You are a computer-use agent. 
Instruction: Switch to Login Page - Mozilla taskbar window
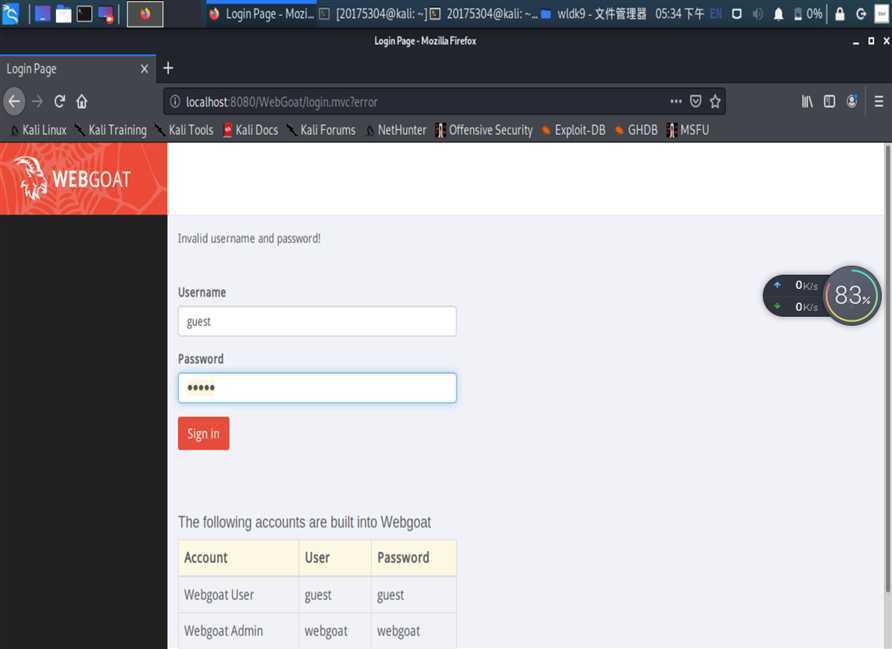point(261,14)
